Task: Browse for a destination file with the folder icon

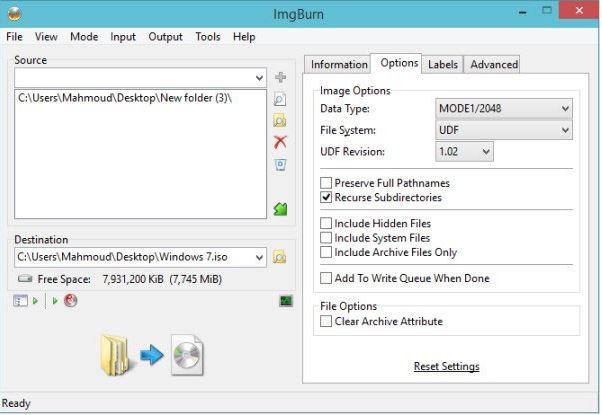Action: [280, 257]
